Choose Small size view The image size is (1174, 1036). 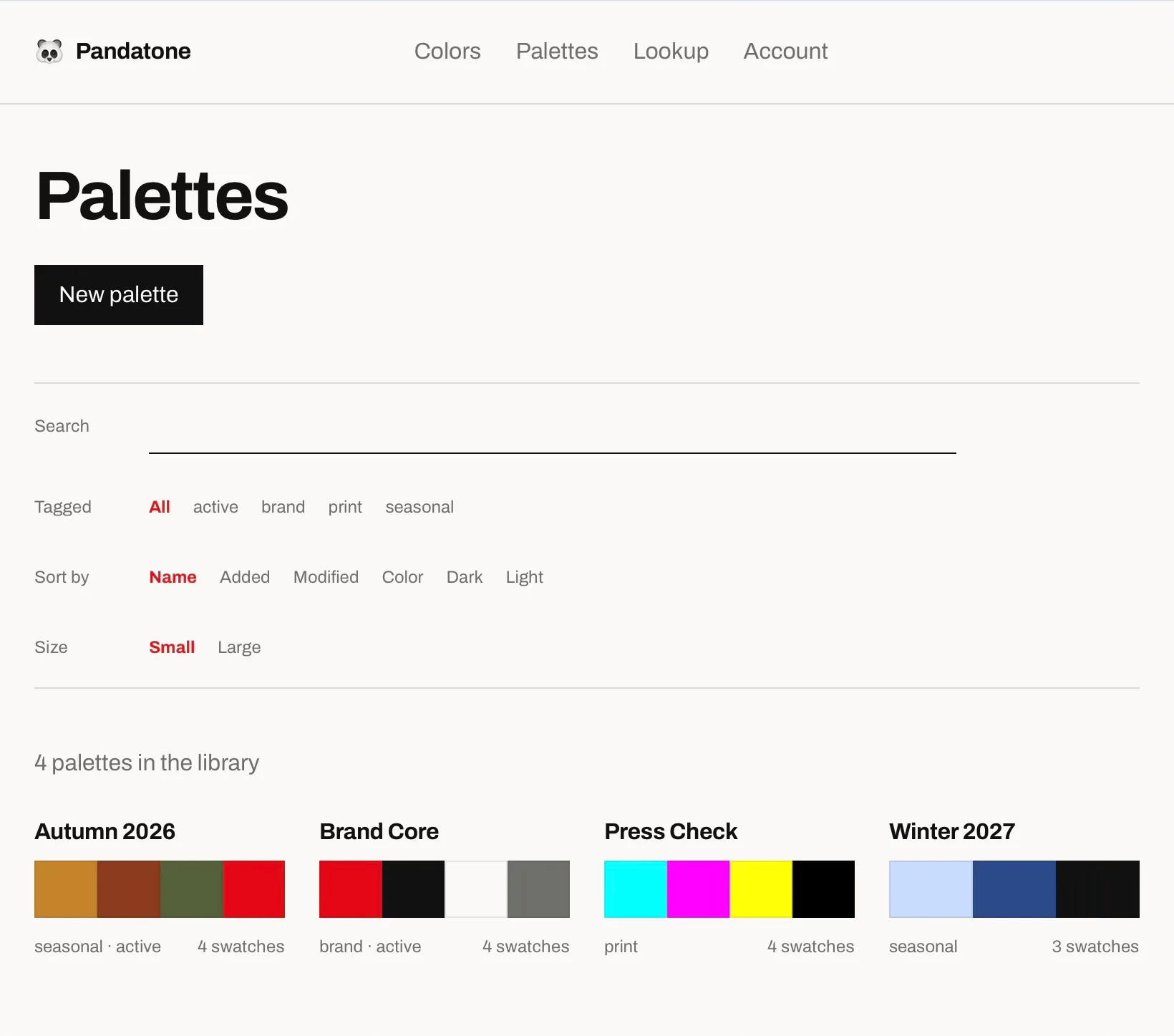click(172, 647)
